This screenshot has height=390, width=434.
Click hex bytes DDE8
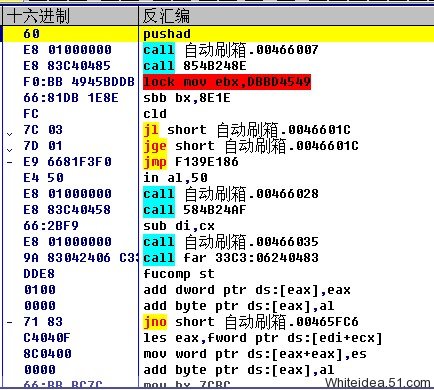39,274
